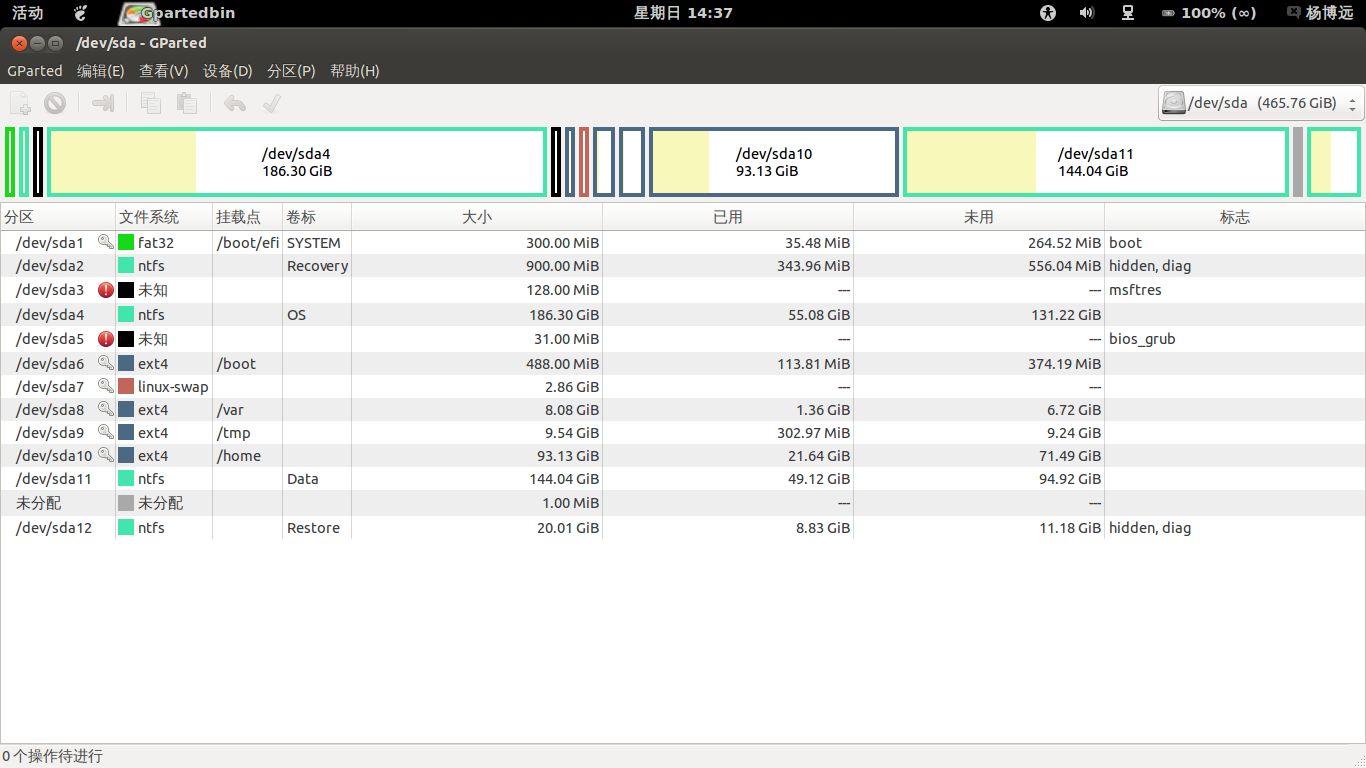
Task: Click the Copy partition toolbar icon
Action: pyautogui.click(x=151, y=102)
